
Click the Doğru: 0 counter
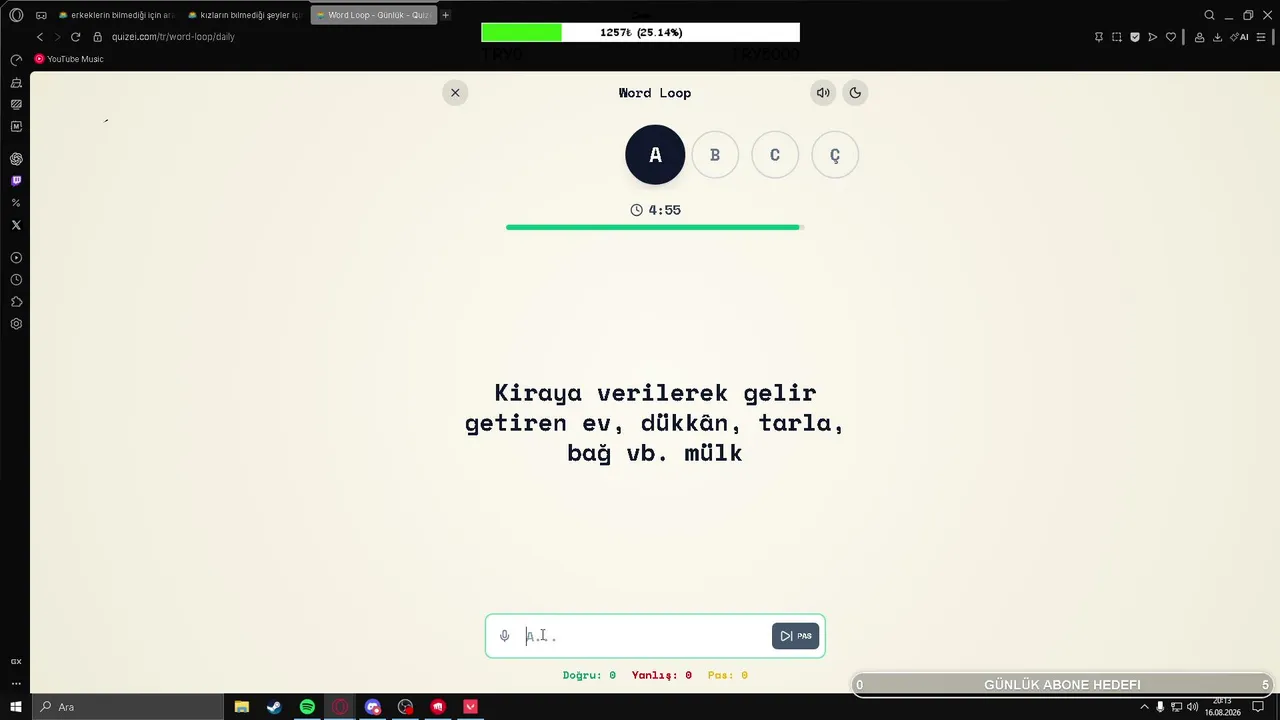(589, 675)
